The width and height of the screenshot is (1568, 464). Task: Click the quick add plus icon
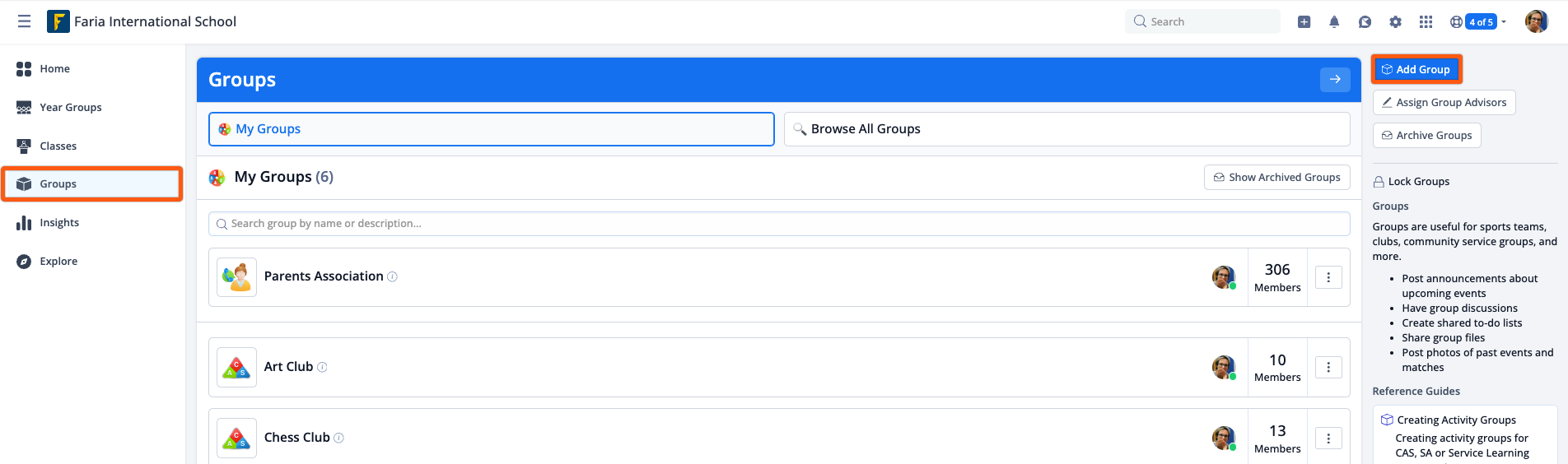point(1304,22)
